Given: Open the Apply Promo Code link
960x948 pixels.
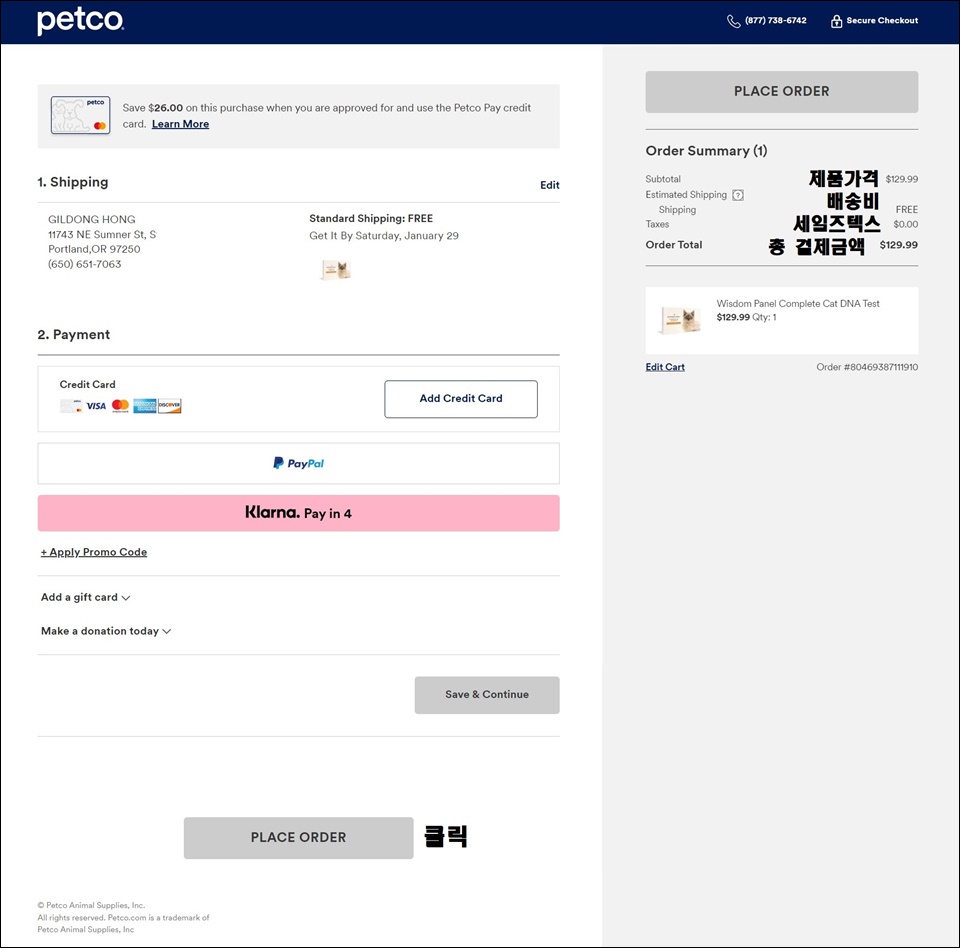Looking at the screenshot, I should pos(94,552).
